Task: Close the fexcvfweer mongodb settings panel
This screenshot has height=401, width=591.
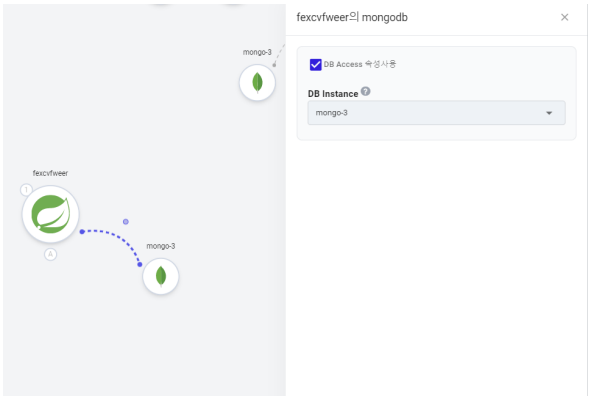Action: [x=564, y=17]
